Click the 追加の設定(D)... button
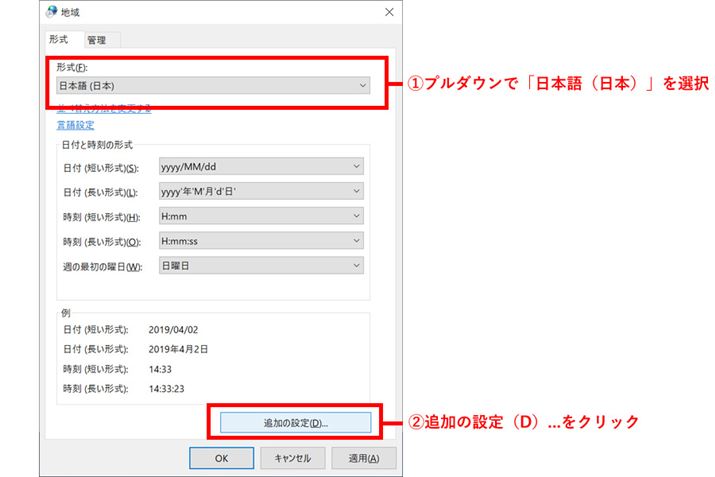Image resolution: width=715 pixels, height=477 pixels. (x=295, y=423)
